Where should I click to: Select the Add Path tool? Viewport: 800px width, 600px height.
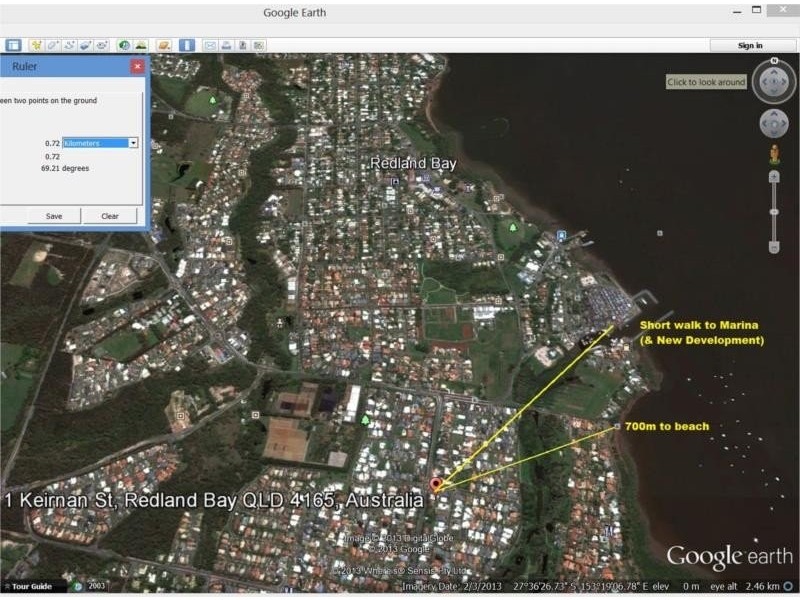pos(69,45)
